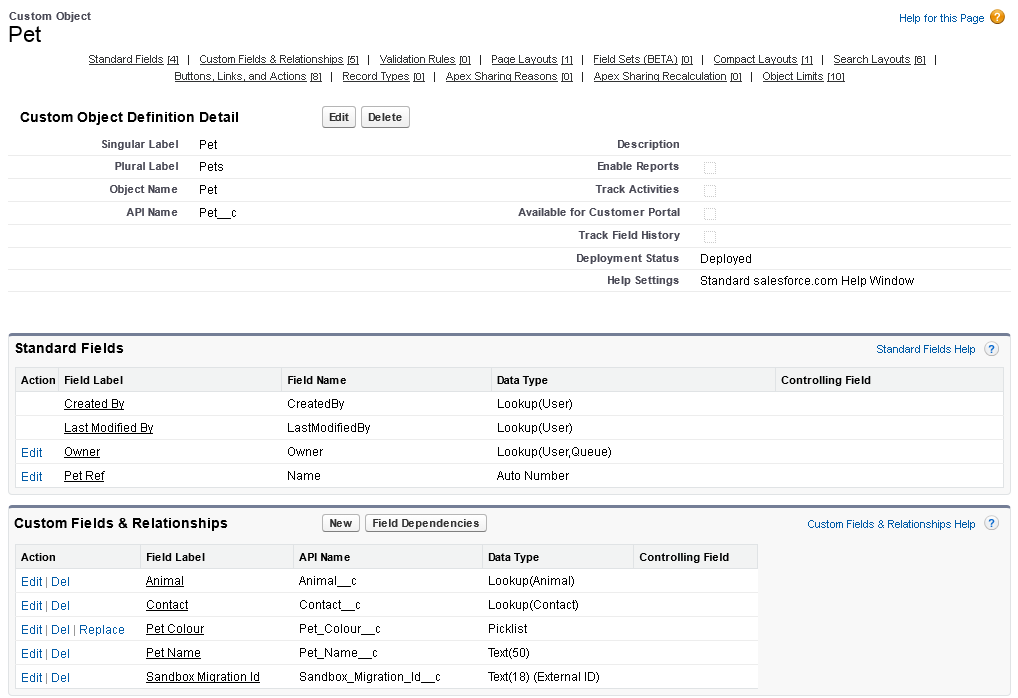The image size is (1018, 698).
Task: Click the Standard Fields help question icon
Action: point(991,349)
